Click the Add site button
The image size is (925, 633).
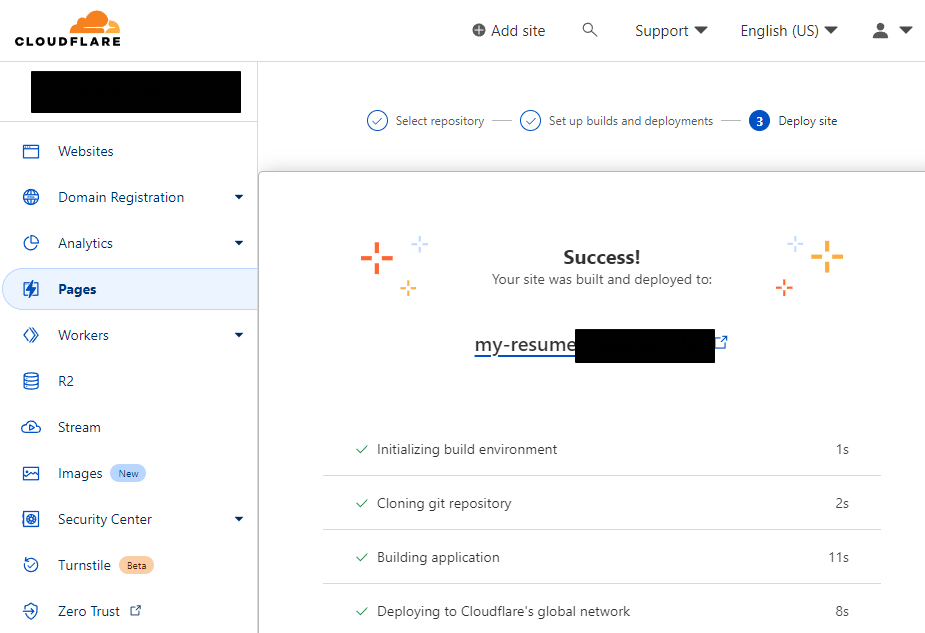point(509,31)
